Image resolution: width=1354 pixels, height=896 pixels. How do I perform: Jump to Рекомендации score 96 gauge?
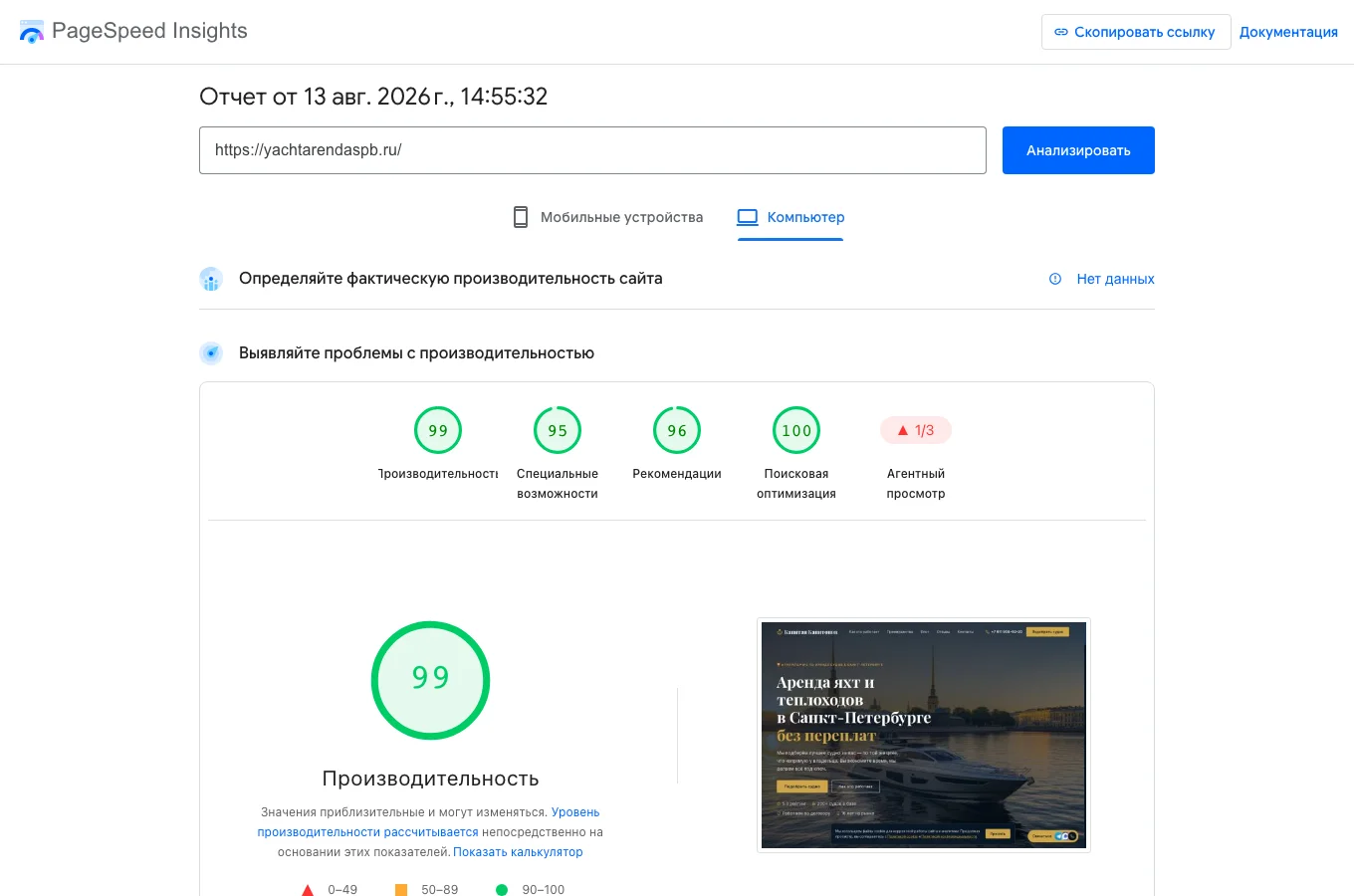tap(677, 430)
